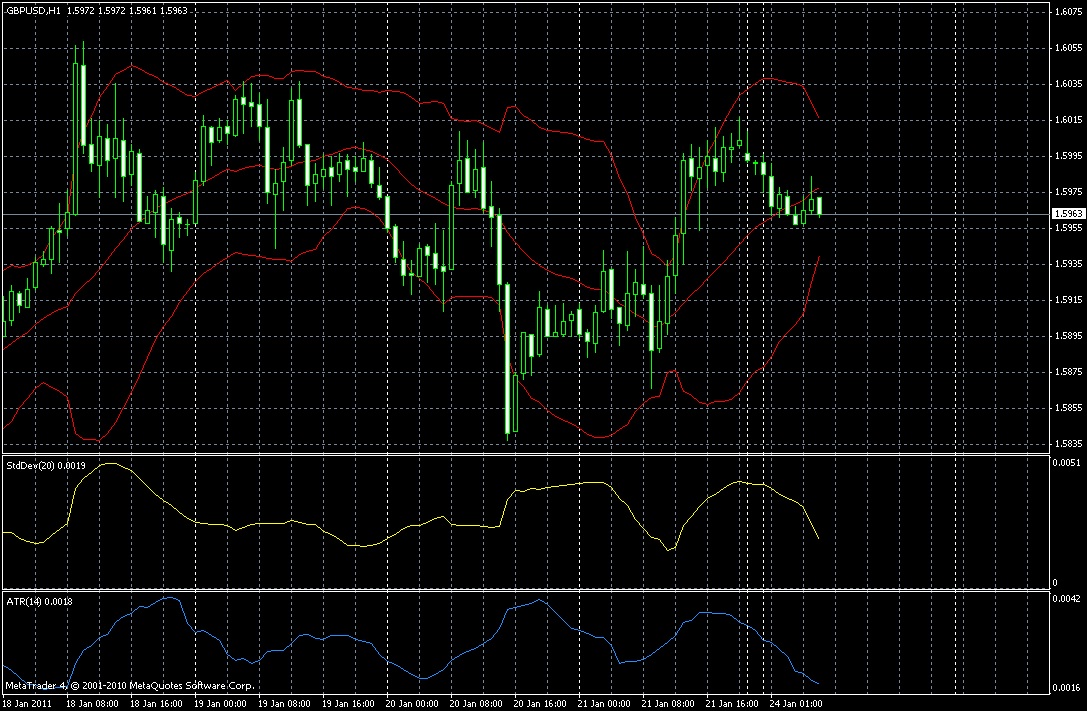This screenshot has height=711, width=1087.
Task: Select the StdDev(20) 0.0019 indicator label
Action: (x=46, y=466)
